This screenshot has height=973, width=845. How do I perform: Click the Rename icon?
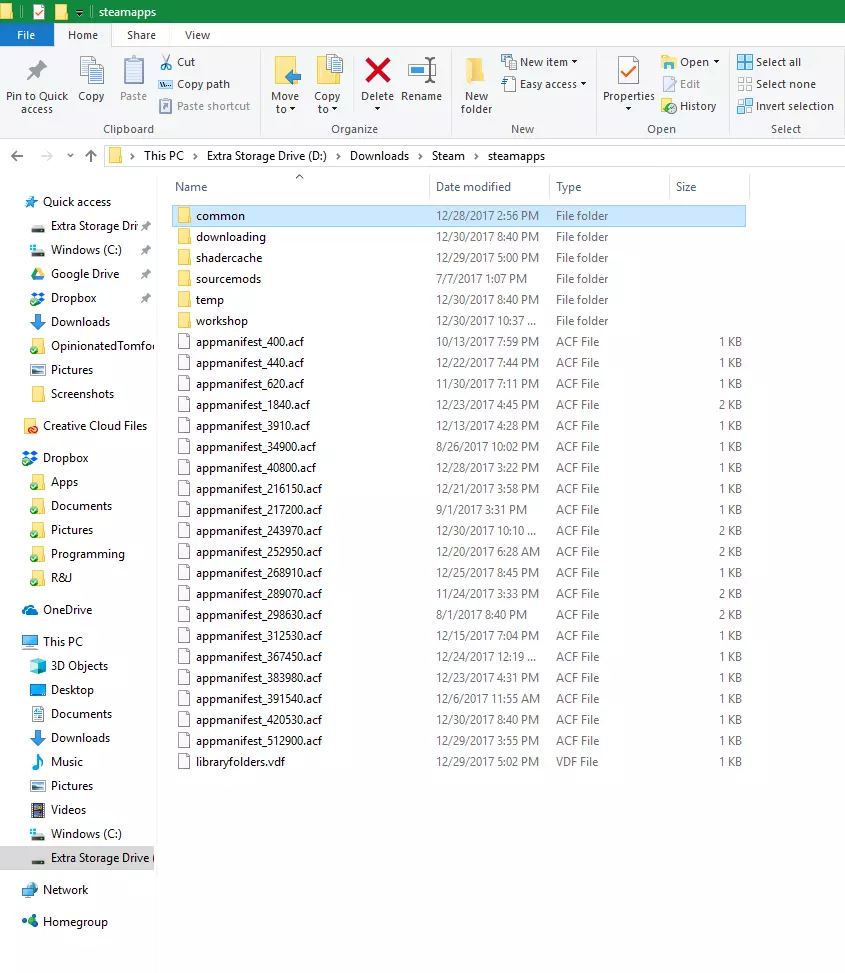[422, 70]
